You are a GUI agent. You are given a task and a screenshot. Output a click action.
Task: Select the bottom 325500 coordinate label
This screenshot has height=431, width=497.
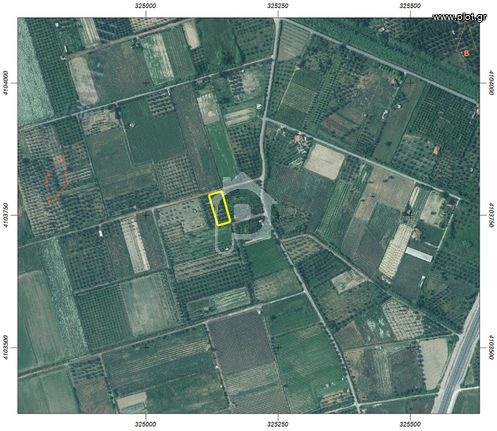[x=410, y=425]
